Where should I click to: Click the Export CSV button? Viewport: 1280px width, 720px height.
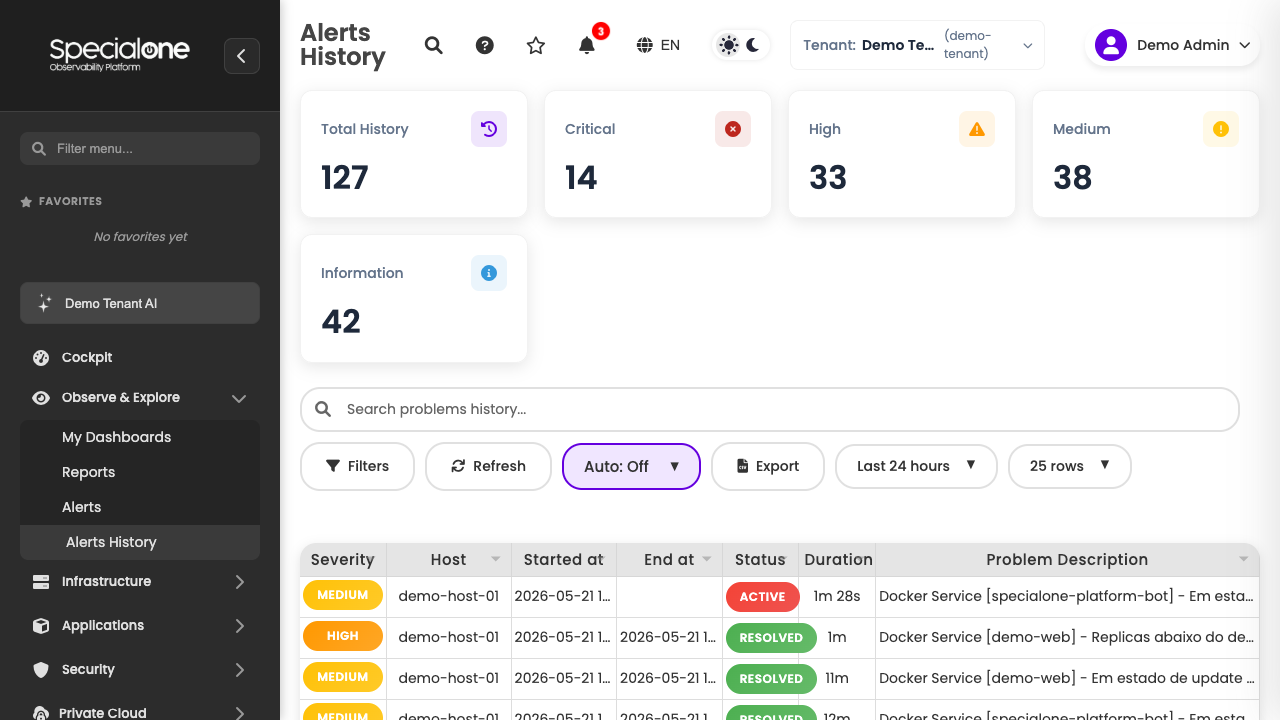point(768,466)
